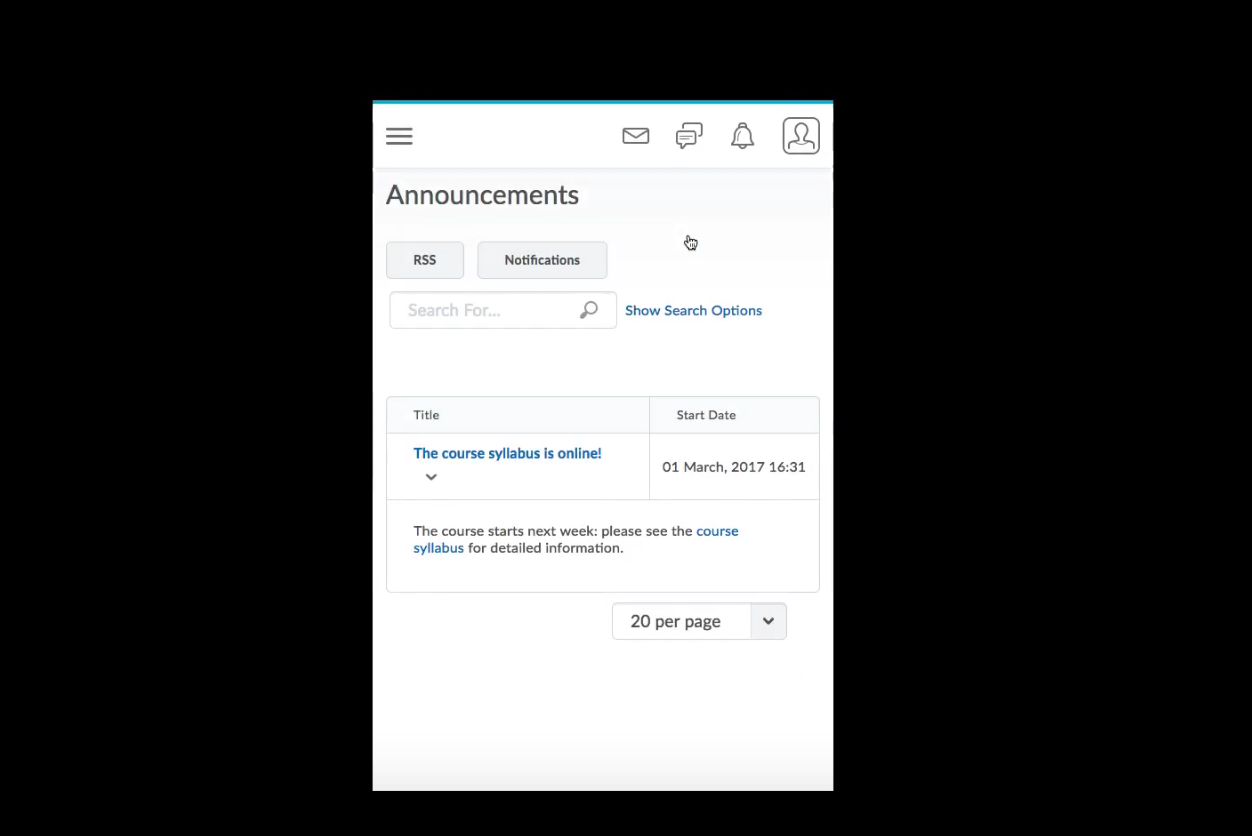Click the per-page dropdown arrow
The image size is (1252, 836).
(x=768, y=621)
